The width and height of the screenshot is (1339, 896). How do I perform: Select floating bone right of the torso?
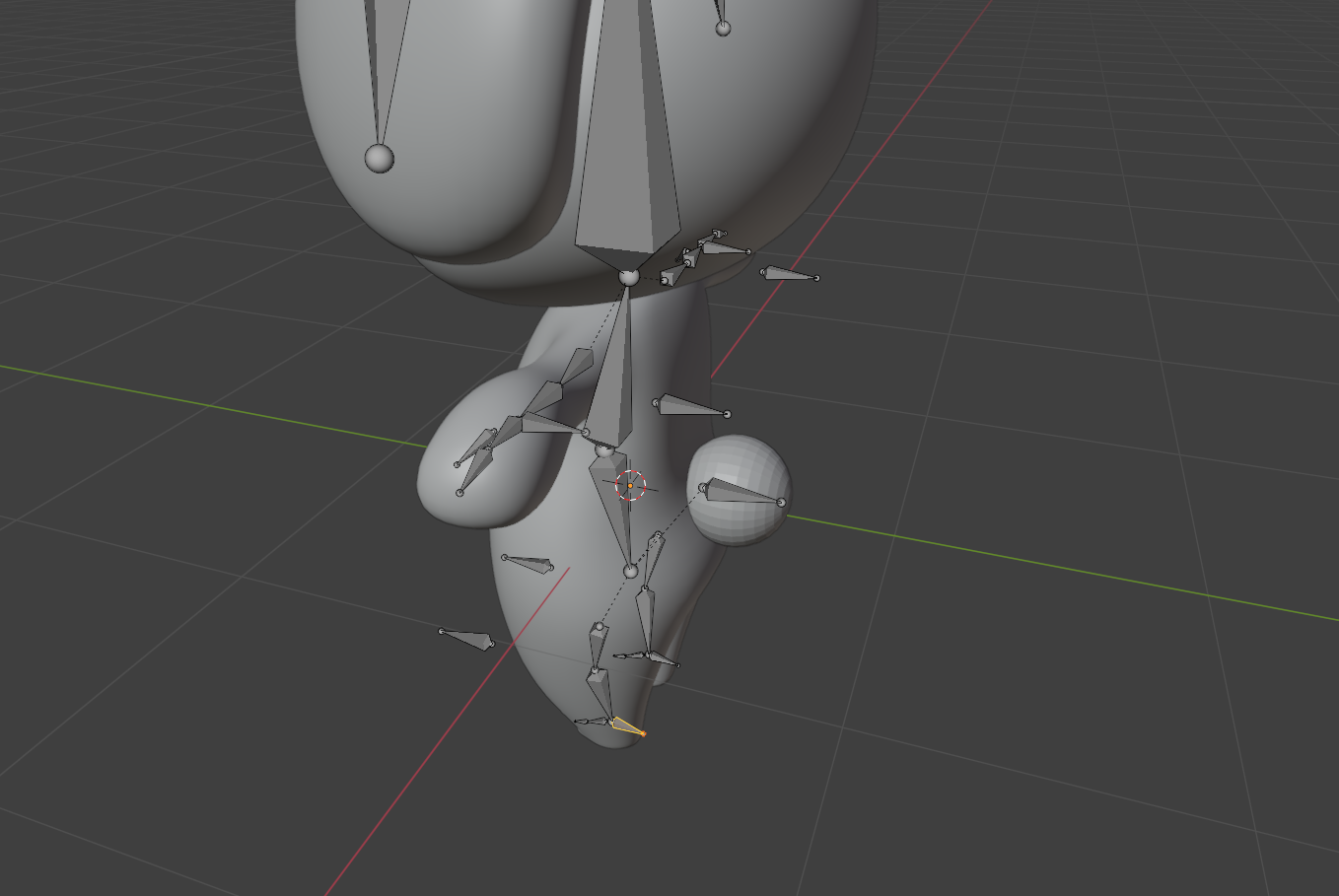691,406
